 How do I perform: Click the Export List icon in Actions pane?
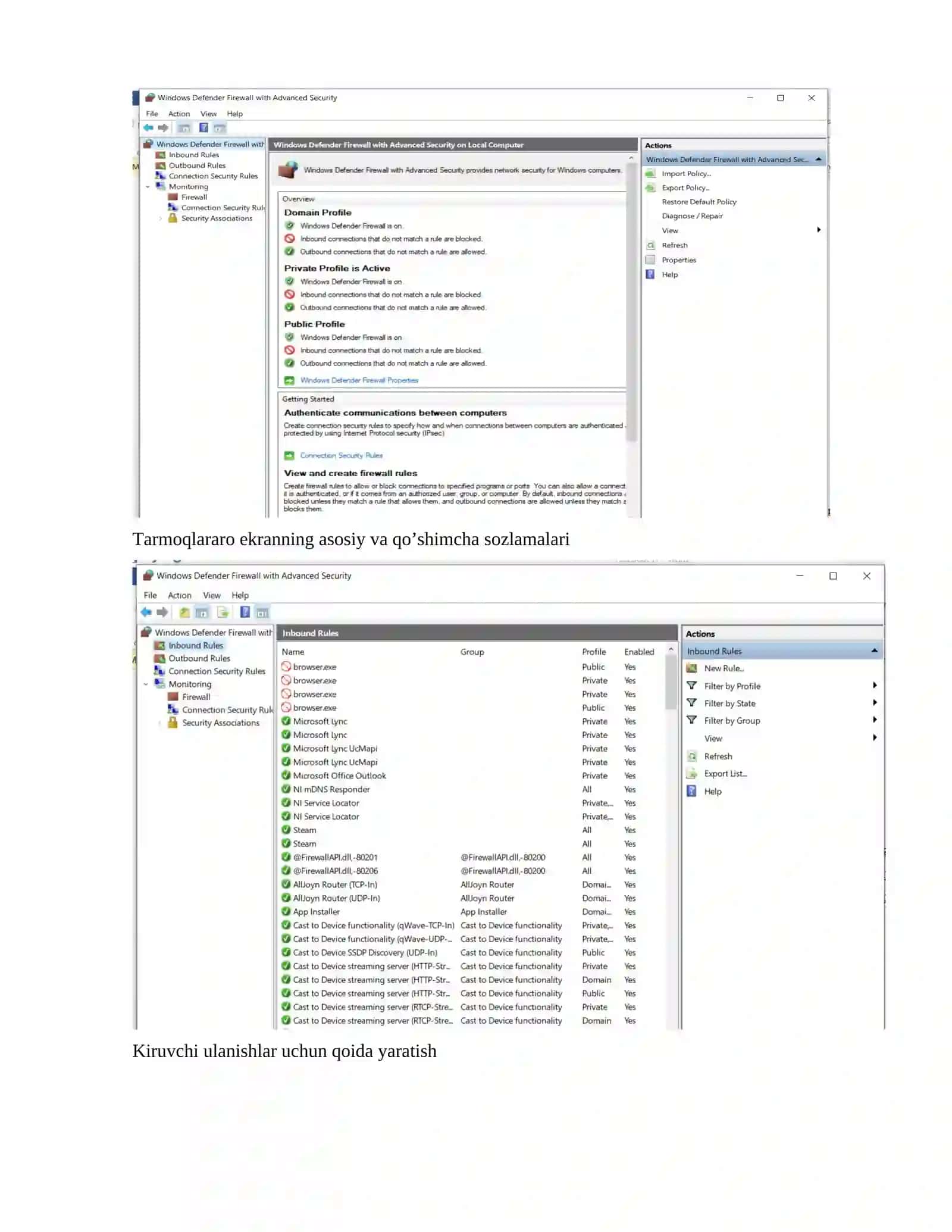tap(691, 774)
